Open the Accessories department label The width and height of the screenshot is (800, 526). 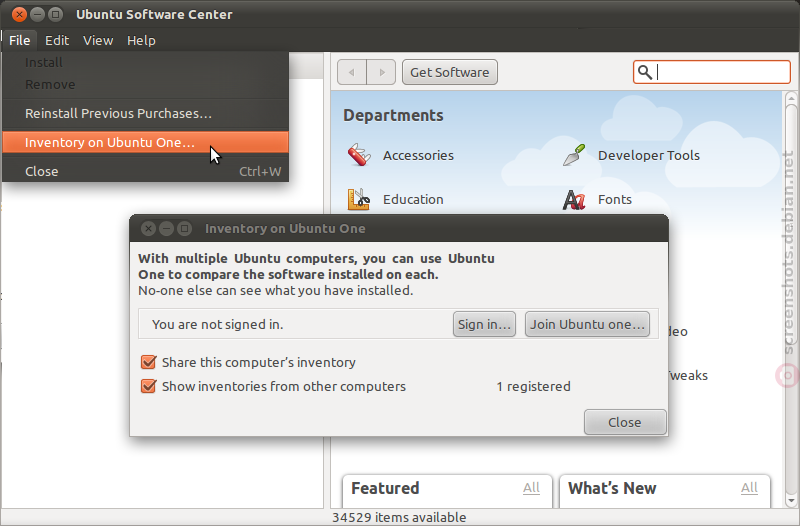[x=418, y=155]
